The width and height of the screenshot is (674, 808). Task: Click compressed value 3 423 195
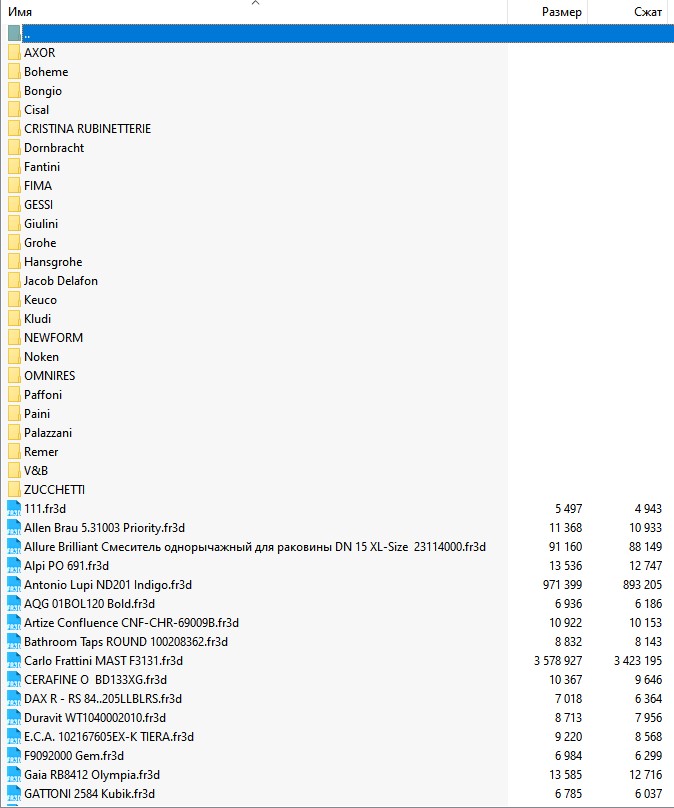pos(638,661)
